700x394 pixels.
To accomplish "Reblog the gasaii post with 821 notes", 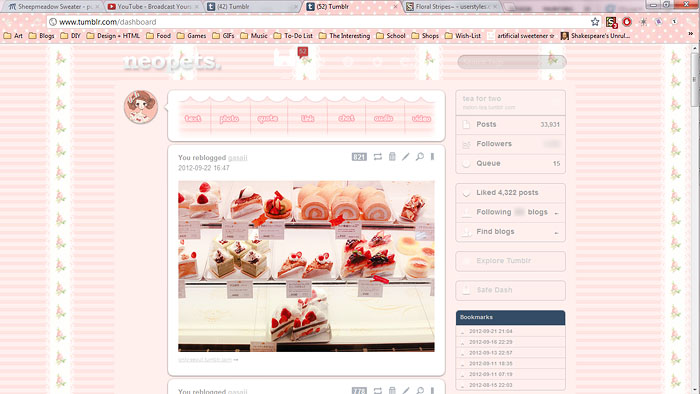I will (378, 157).
